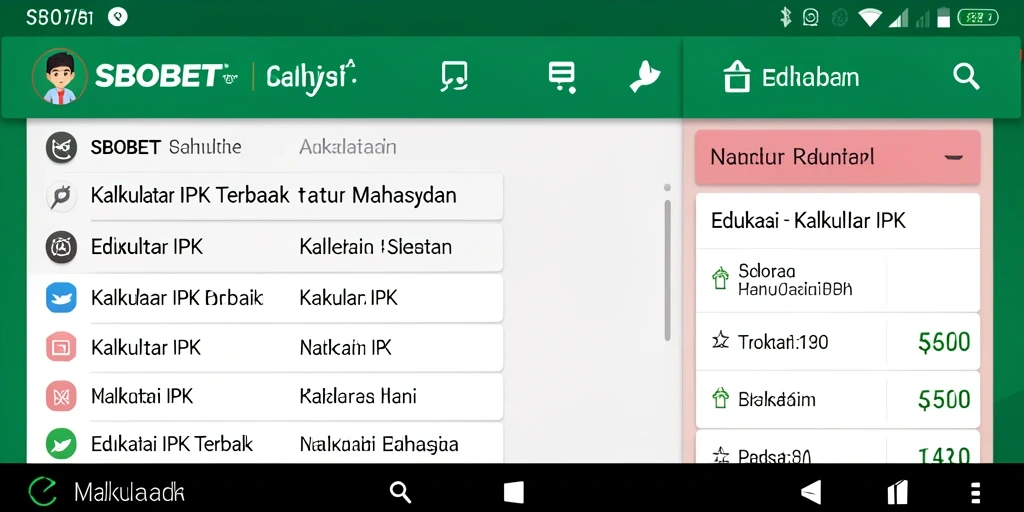The height and width of the screenshot is (512, 1024).
Task: Open the music note chat icon
Action: 454,76
